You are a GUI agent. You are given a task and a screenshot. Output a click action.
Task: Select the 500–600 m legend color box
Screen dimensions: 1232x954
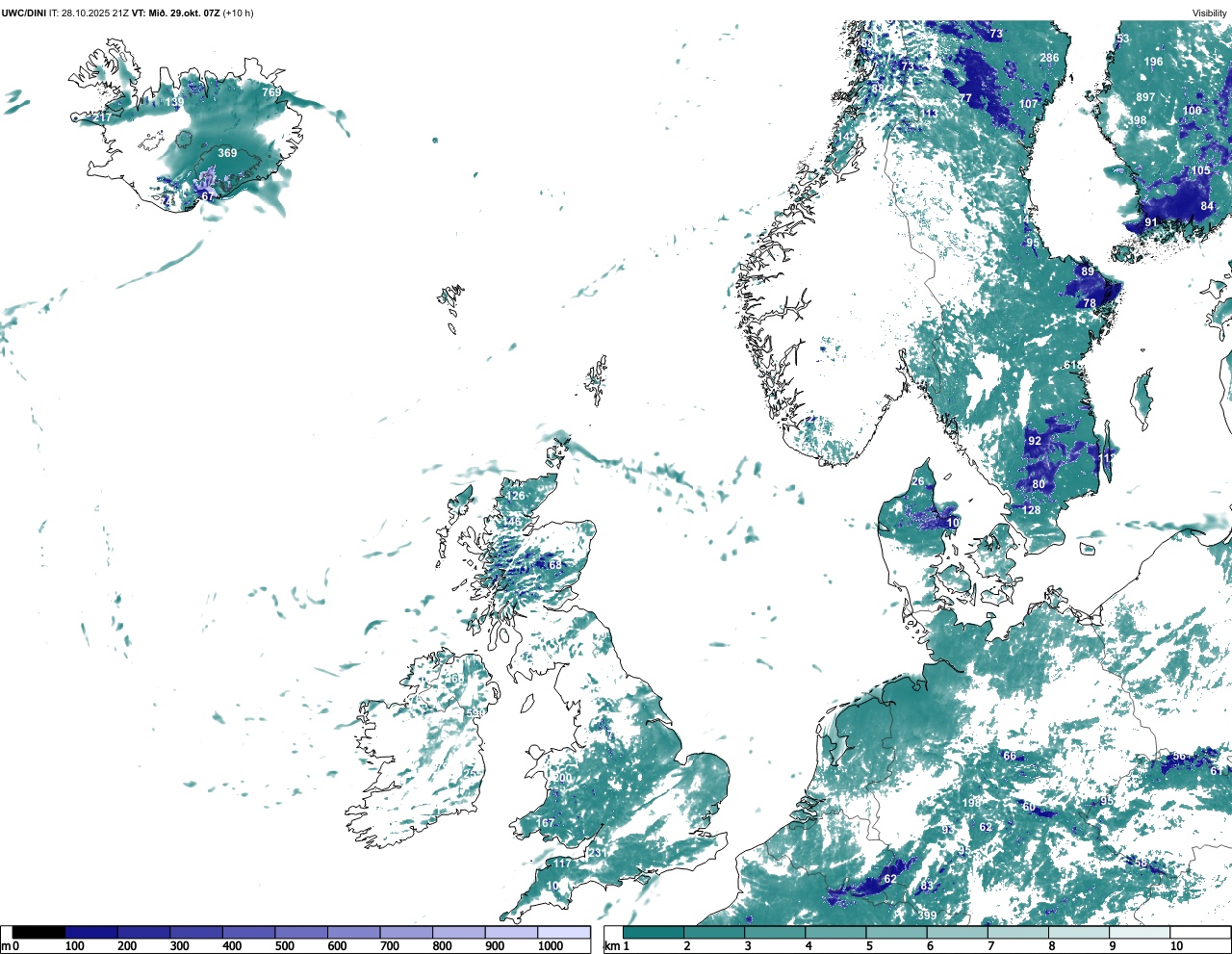tap(301, 932)
